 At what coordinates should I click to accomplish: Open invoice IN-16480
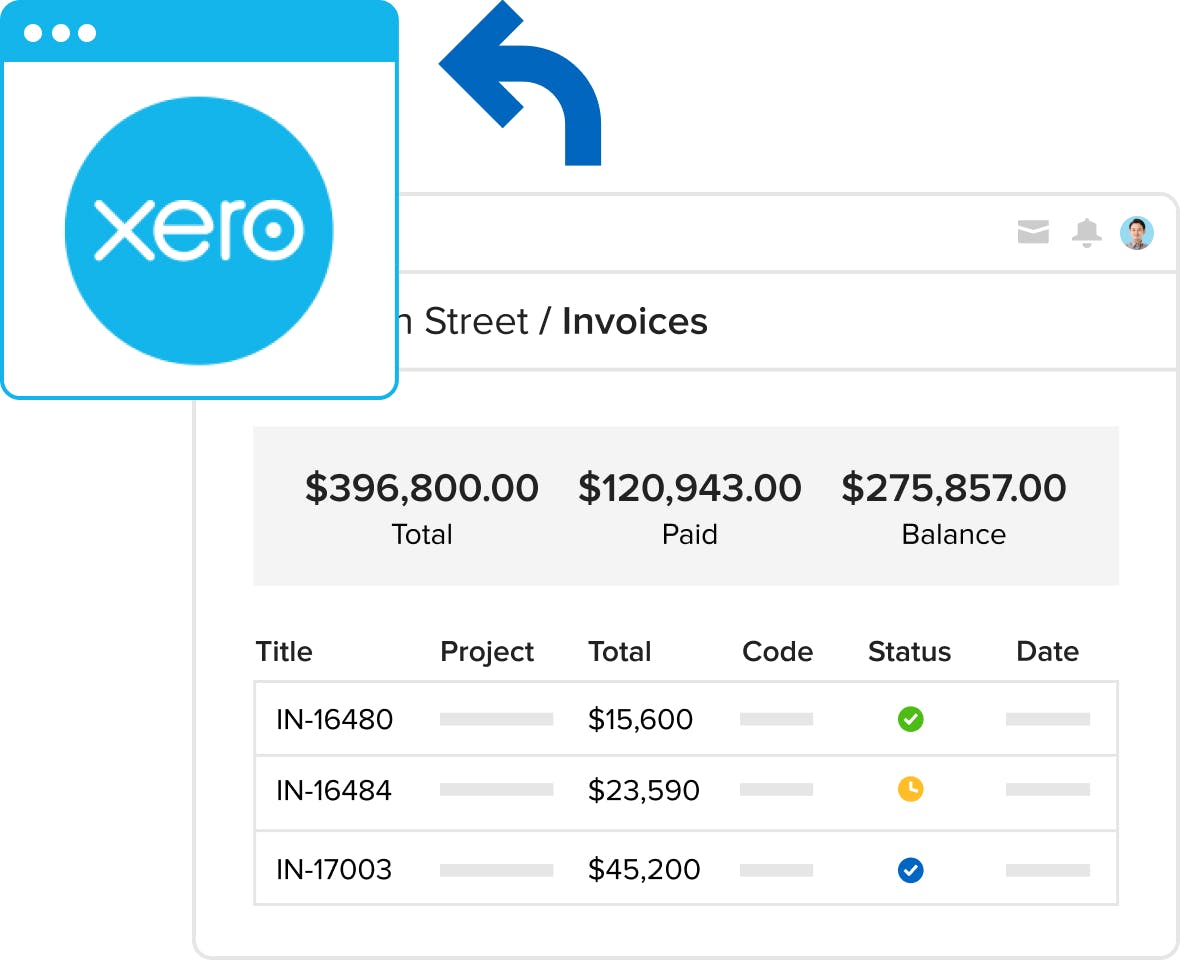(x=334, y=719)
